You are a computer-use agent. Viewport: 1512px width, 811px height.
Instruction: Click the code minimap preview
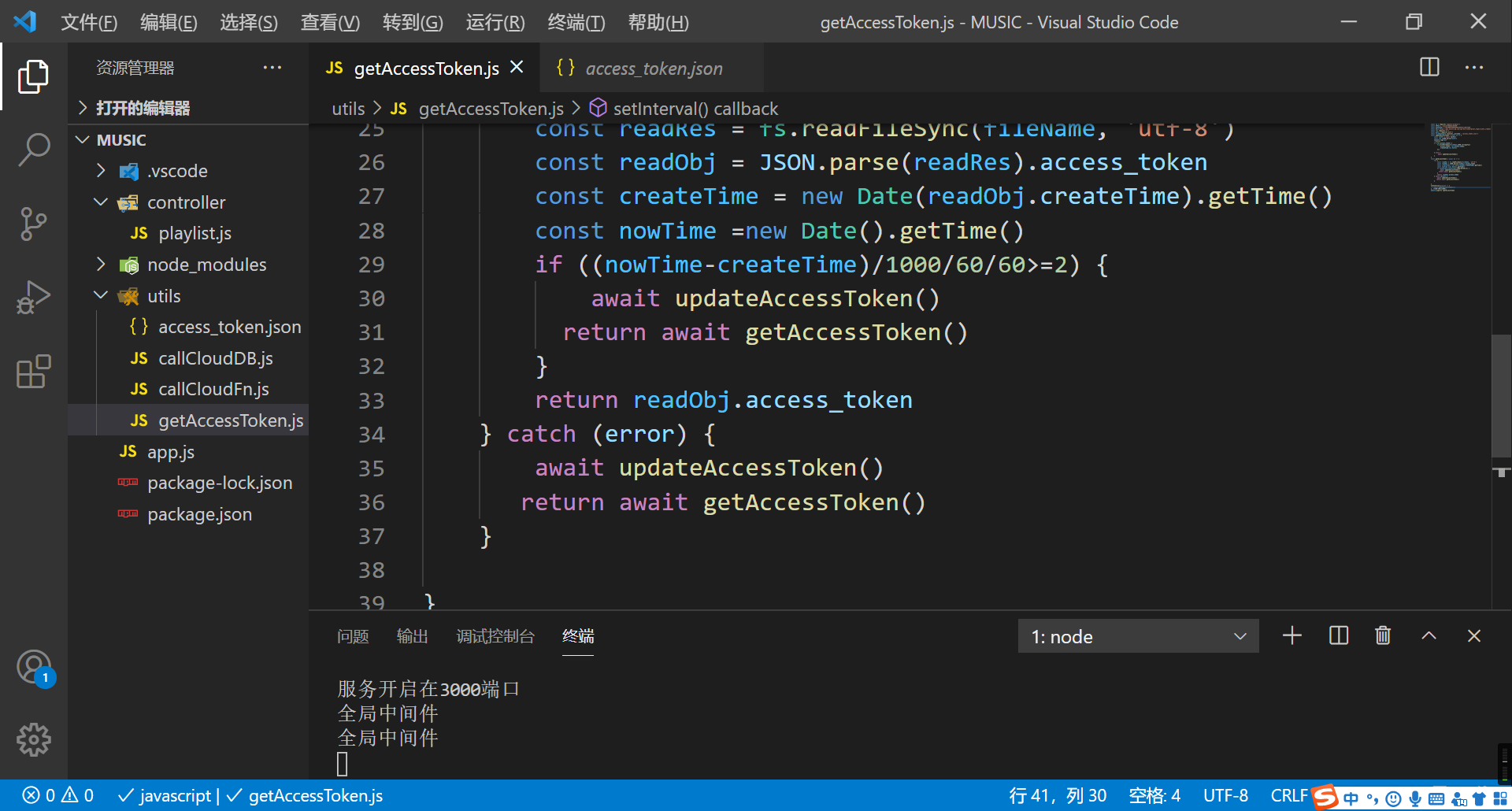(x=1460, y=157)
